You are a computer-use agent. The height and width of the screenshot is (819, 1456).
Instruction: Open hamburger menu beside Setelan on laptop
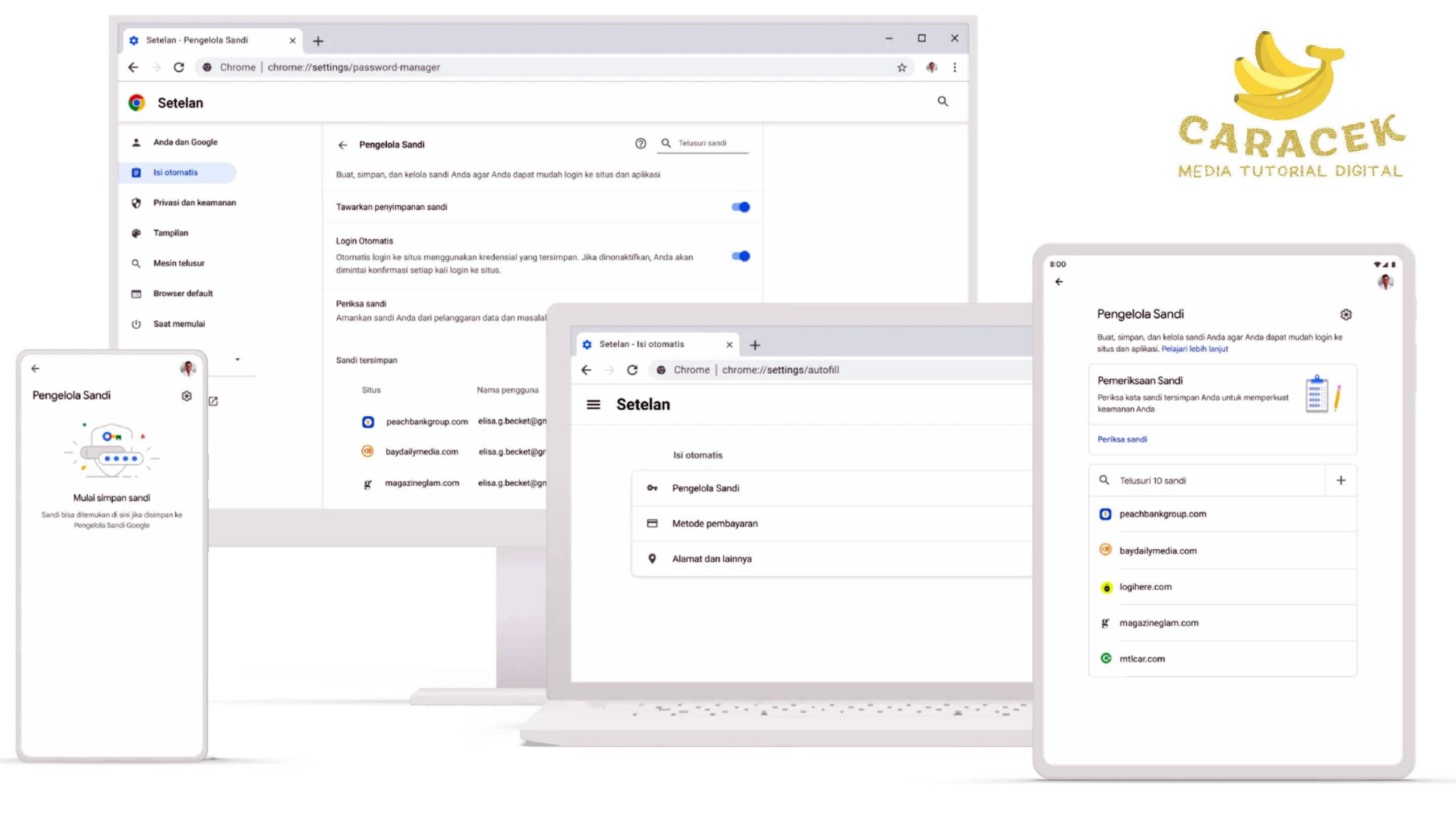click(x=593, y=404)
